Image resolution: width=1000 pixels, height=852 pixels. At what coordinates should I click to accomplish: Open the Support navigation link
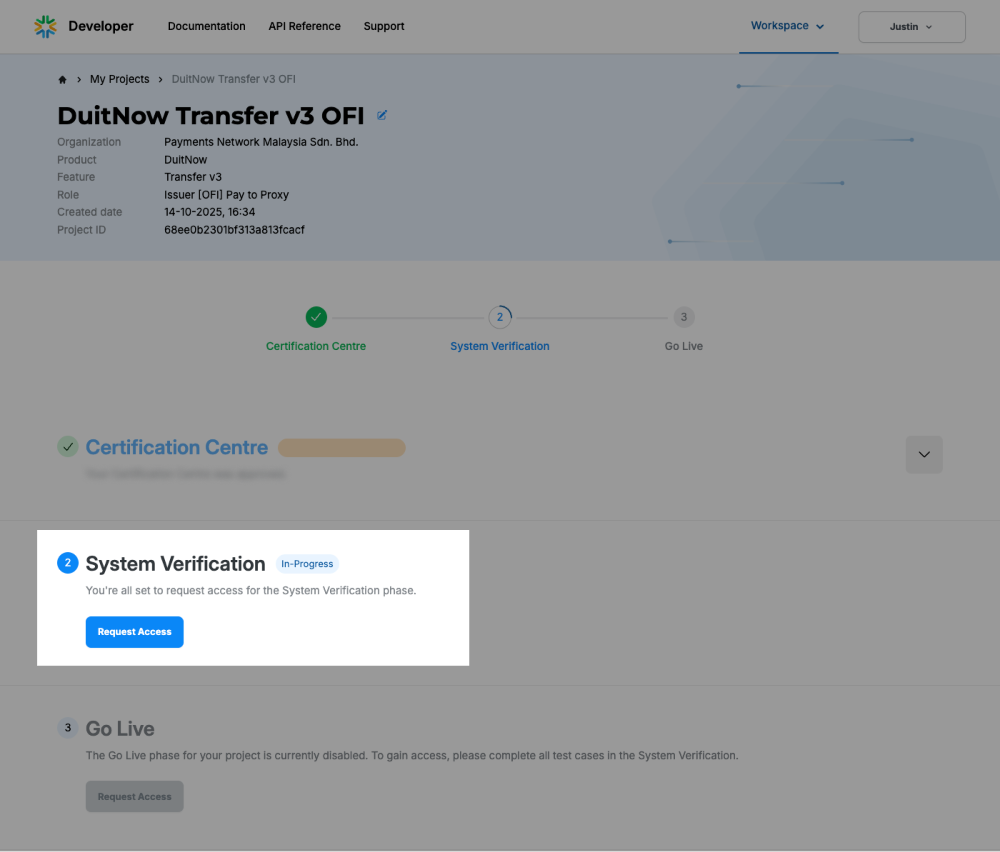[x=384, y=26]
